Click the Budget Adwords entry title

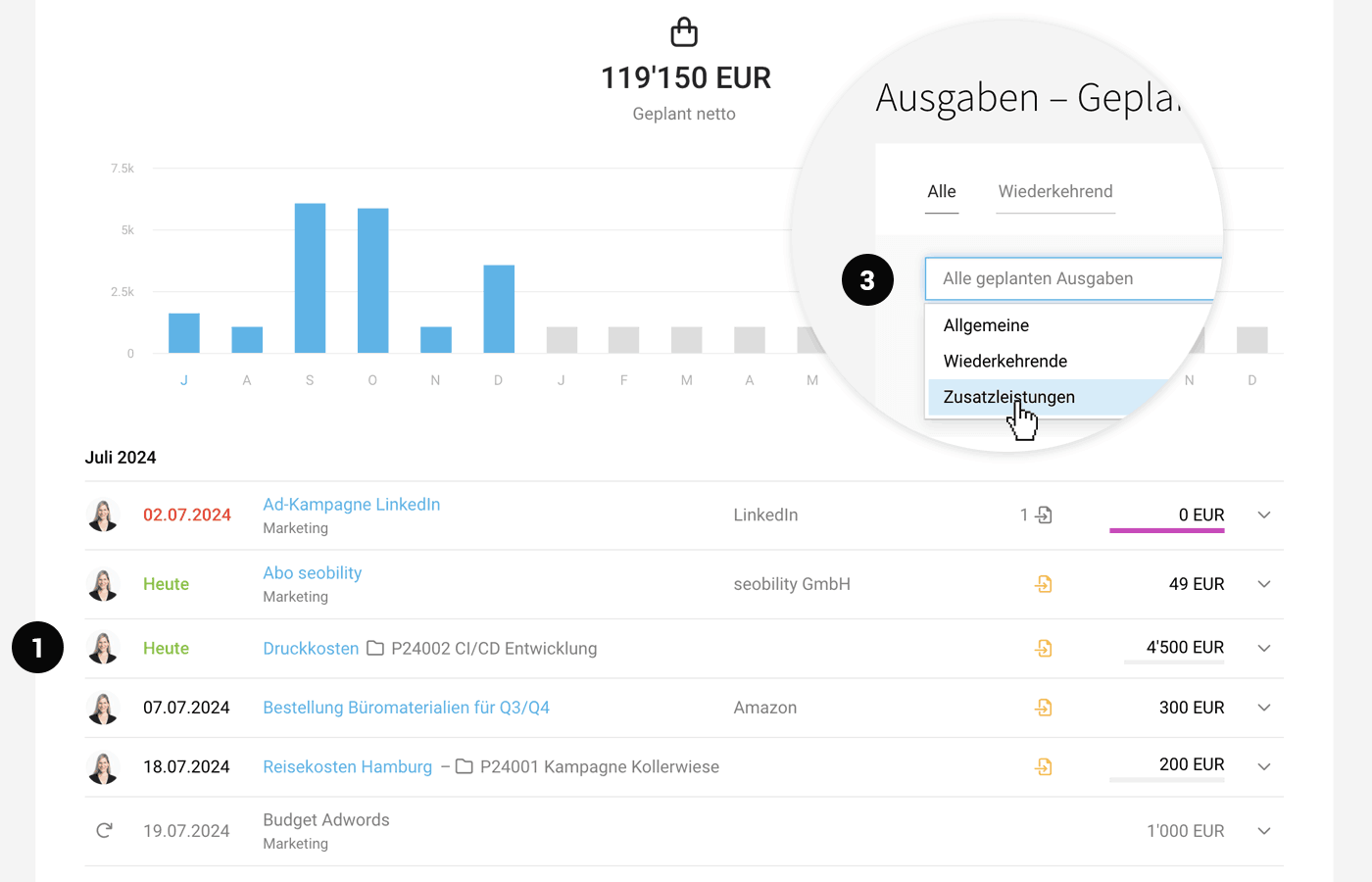326,820
